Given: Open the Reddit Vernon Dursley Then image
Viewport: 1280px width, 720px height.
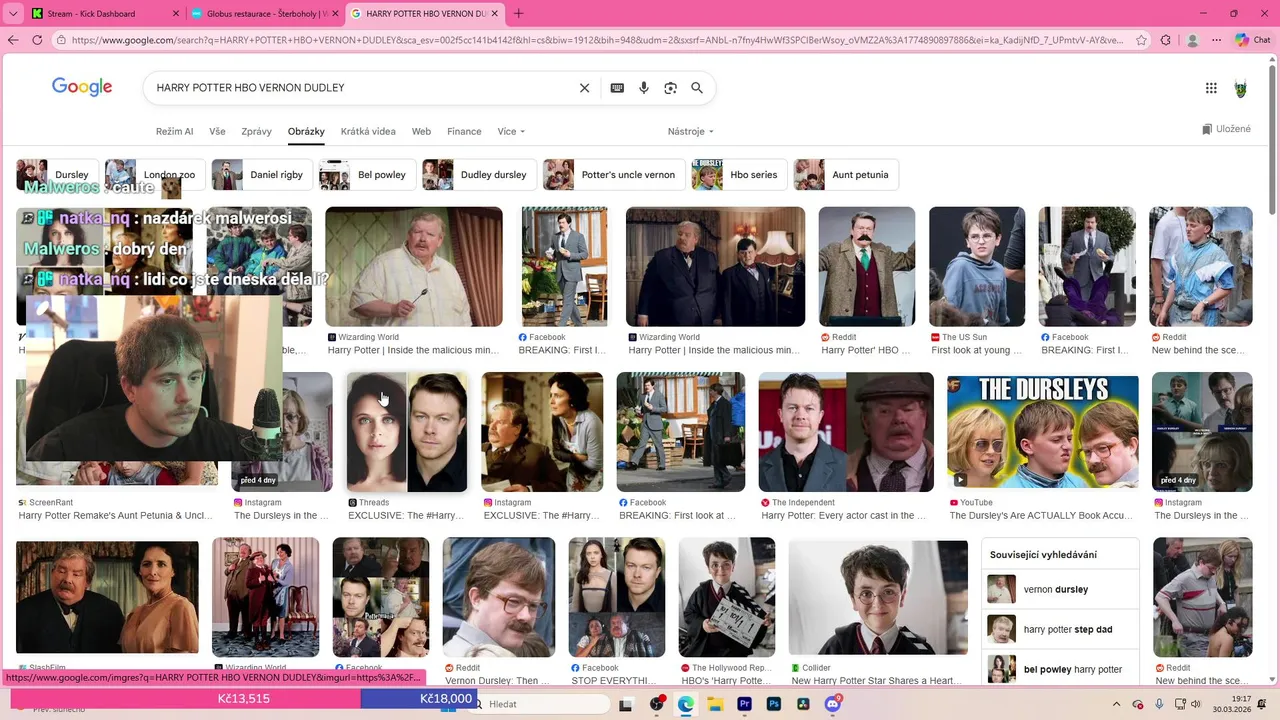Looking at the screenshot, I should click(x=499, y=597).
